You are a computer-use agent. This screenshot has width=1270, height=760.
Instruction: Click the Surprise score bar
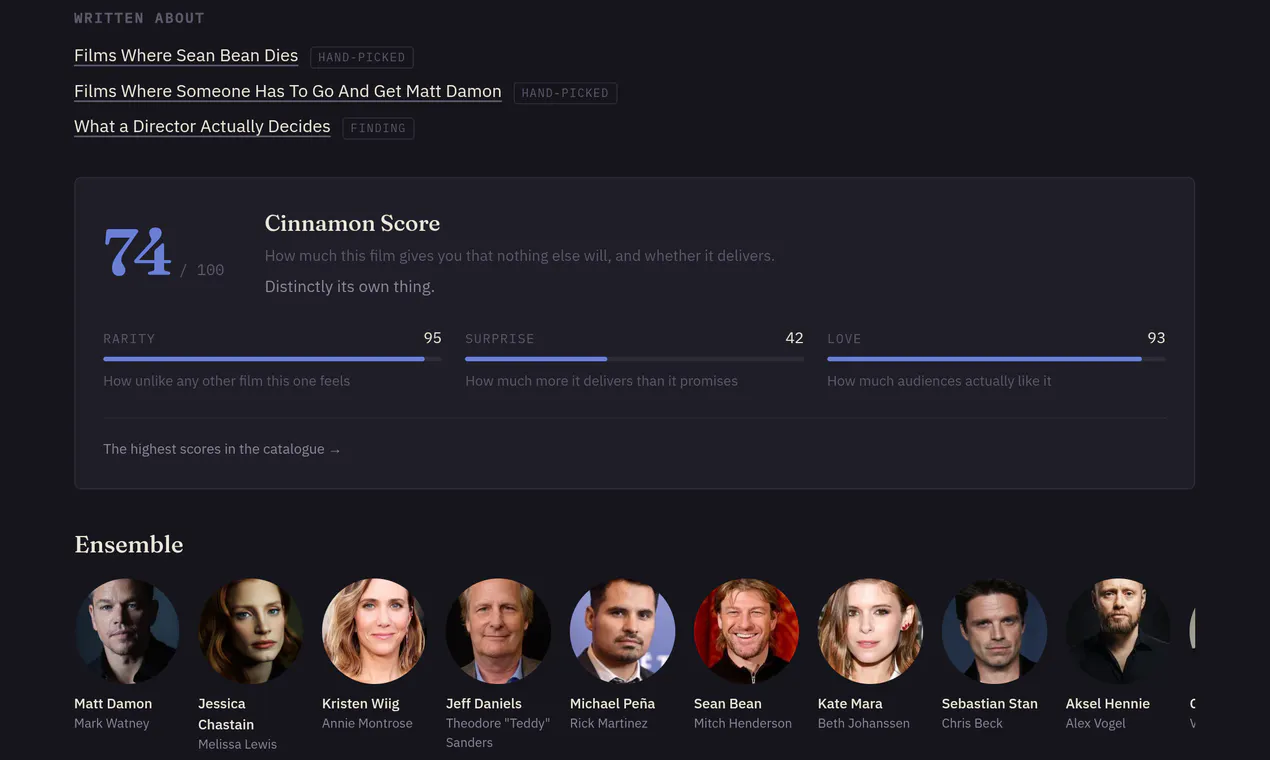click(x=634, y=358)
